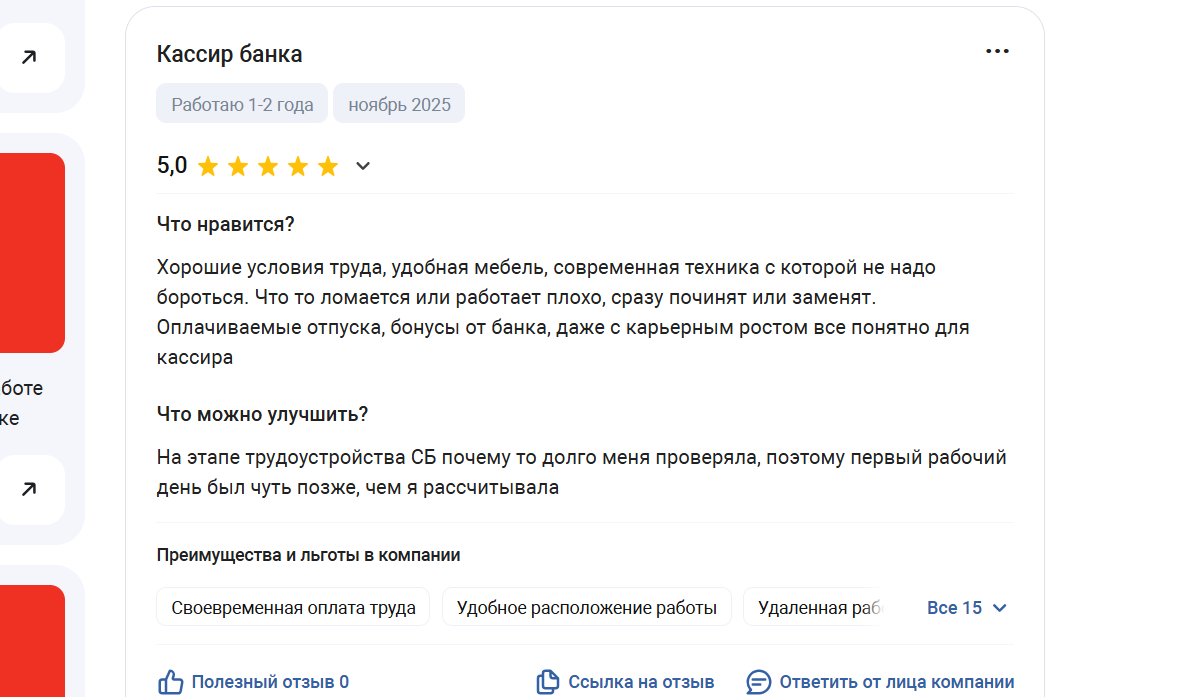Click the five-star rating row
The image size is (1195, 697).
pos(268,166)
